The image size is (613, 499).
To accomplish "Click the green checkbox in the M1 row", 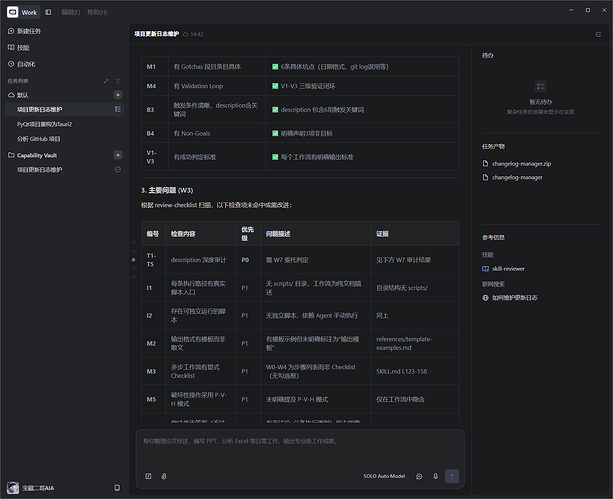I will pos(275,67).
